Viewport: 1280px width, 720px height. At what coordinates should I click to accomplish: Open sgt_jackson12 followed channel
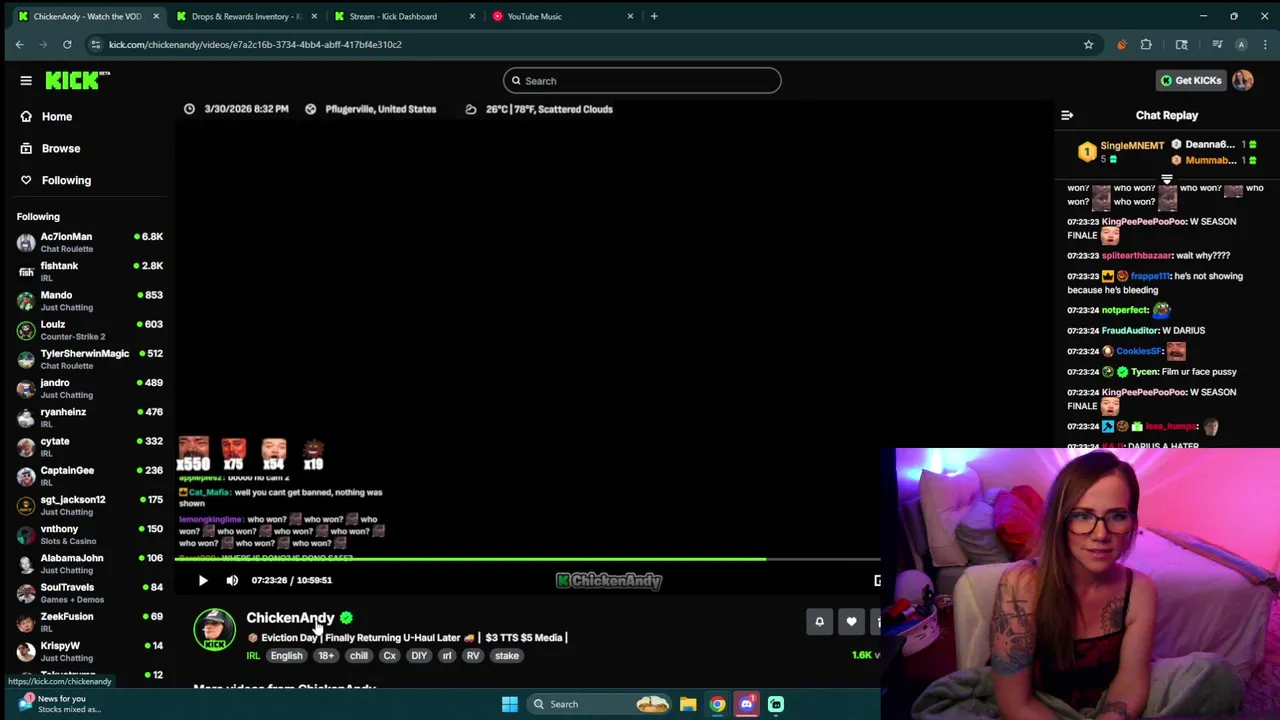click(x=90, y=505)
